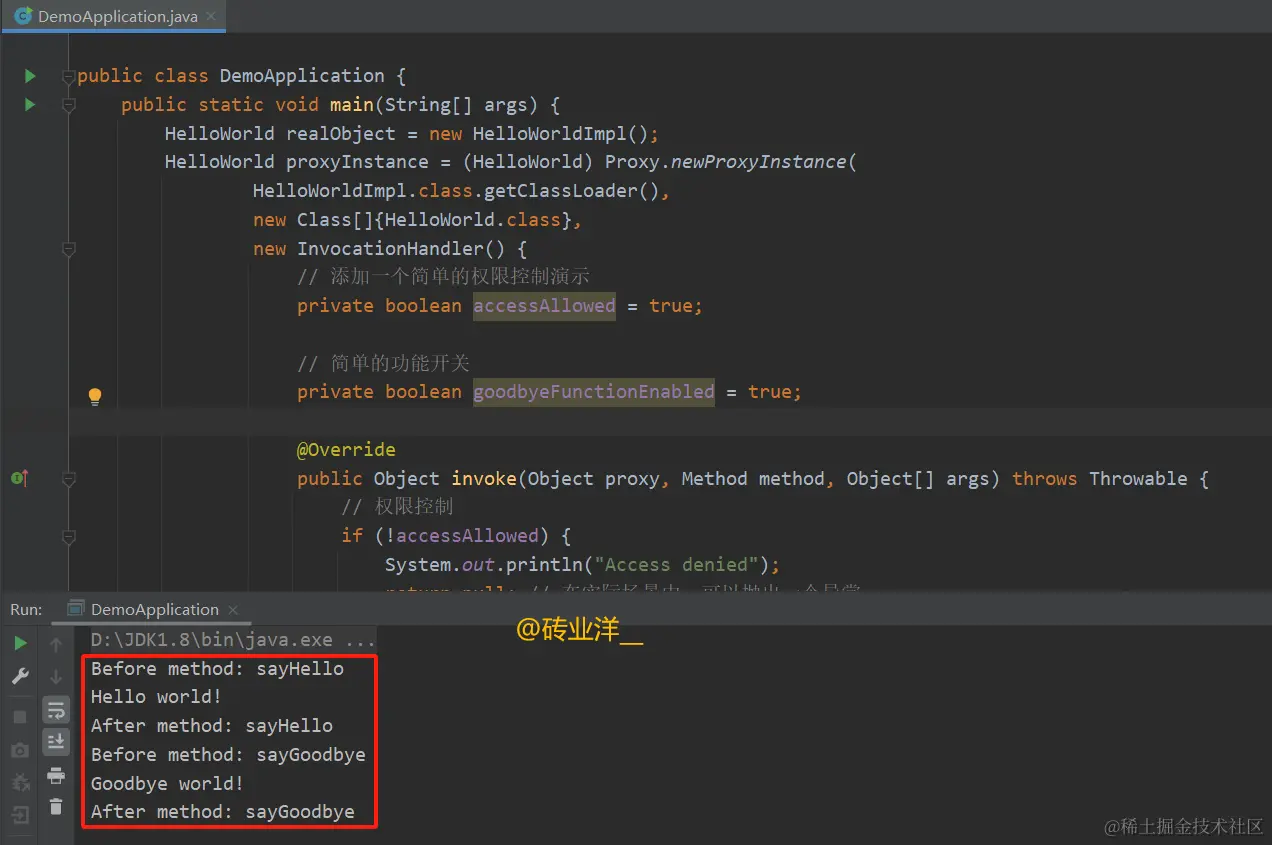The height and width of the screenshot is (845, 1272).
Task: Click console line 'After method: sayGoodbye'
Action: click(x=223, y=812)
